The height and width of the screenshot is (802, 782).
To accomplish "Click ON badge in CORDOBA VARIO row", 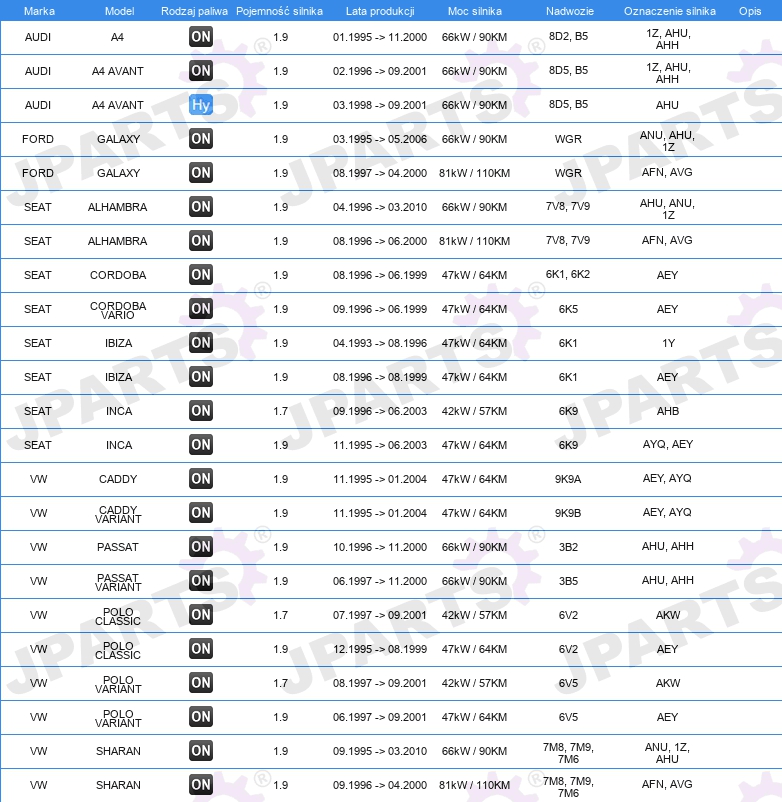I will tap(200, 309).
